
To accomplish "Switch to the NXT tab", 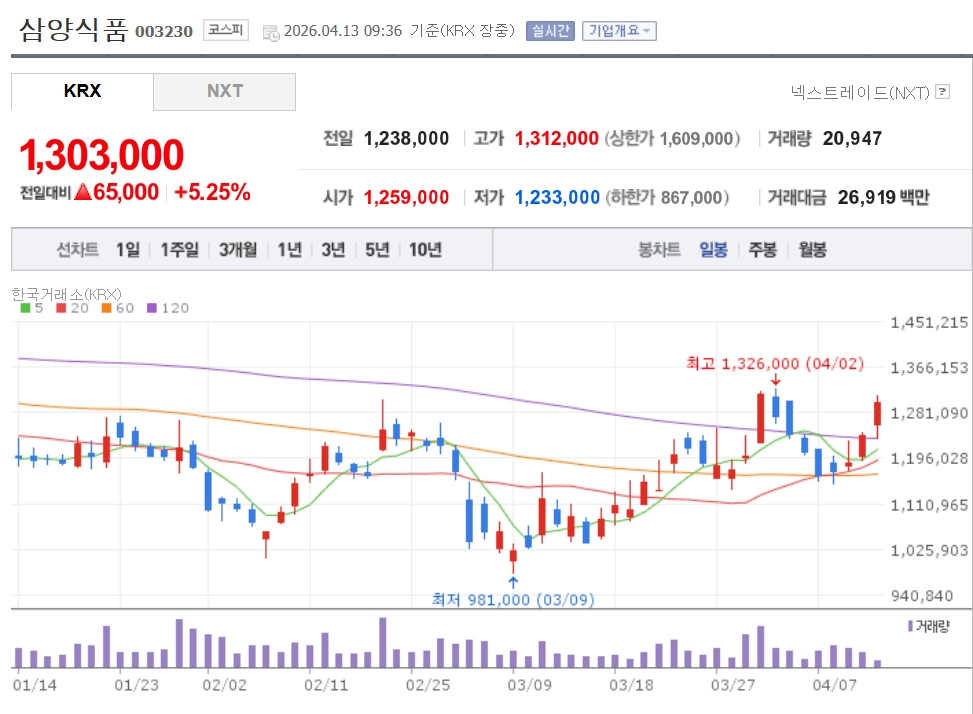I will [x=225, y=91].
